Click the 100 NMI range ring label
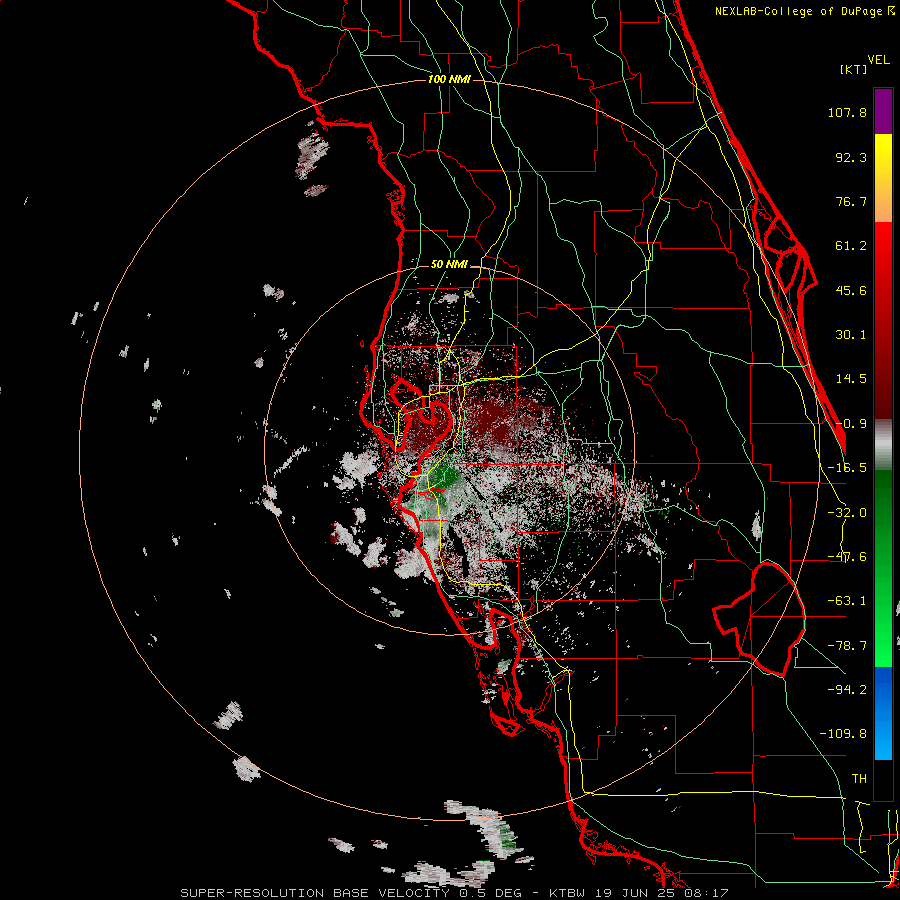The width and height of the screenshot is (900, 900). (x=449, y=79)
